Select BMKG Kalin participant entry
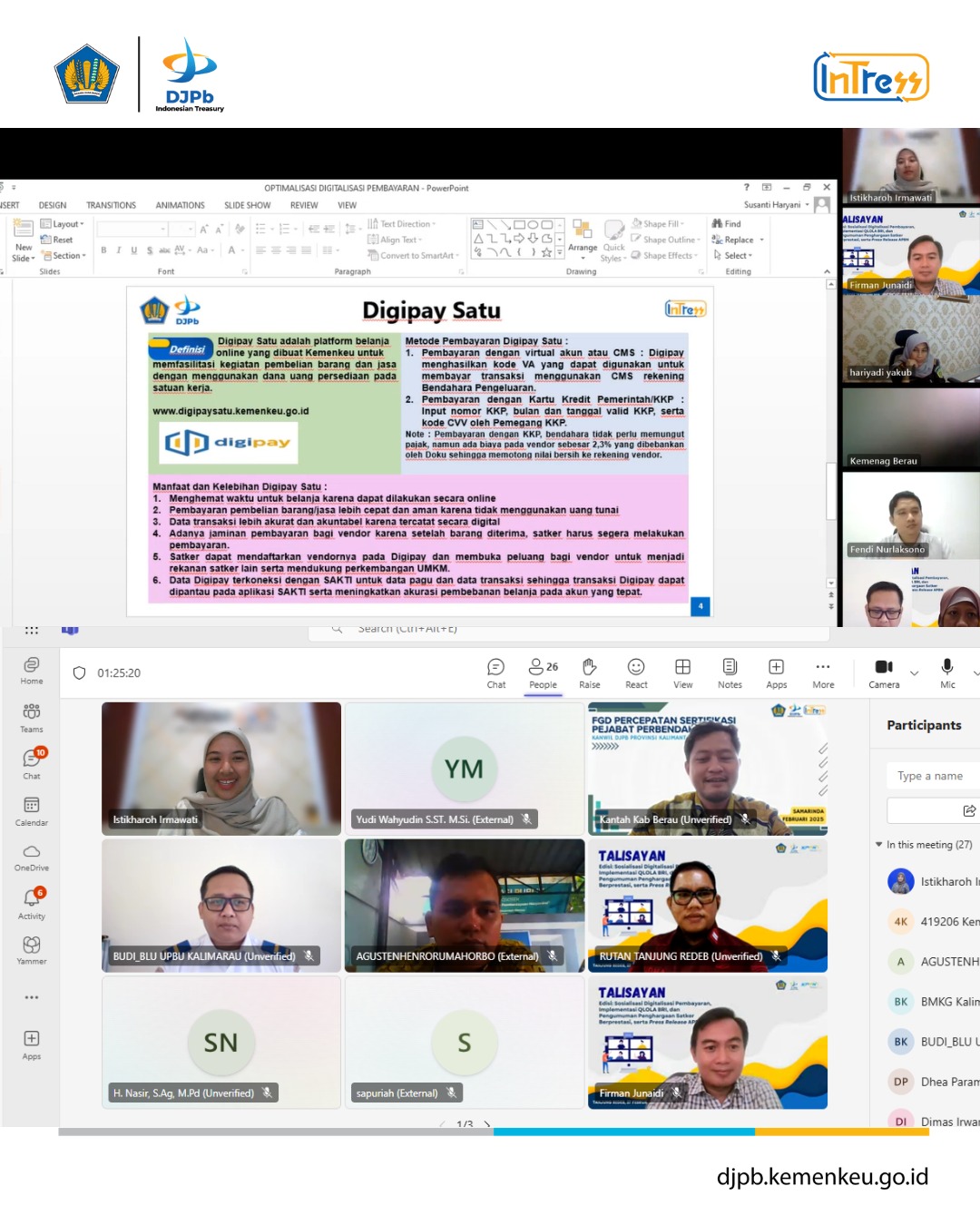Viewport: 980px width, 1225px height. tap(934, 1002)
